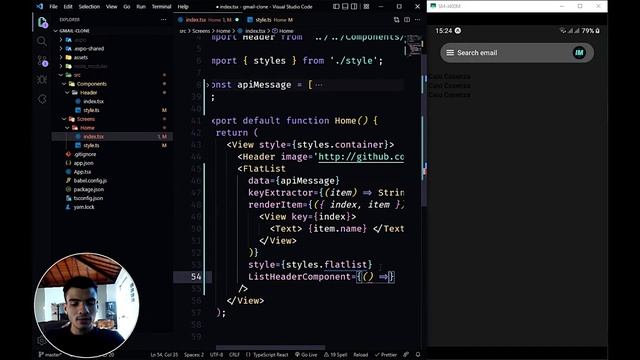Screen dimensions: 640x360
Task: Collapse the Components folder
Action: (x=91, y=84)
